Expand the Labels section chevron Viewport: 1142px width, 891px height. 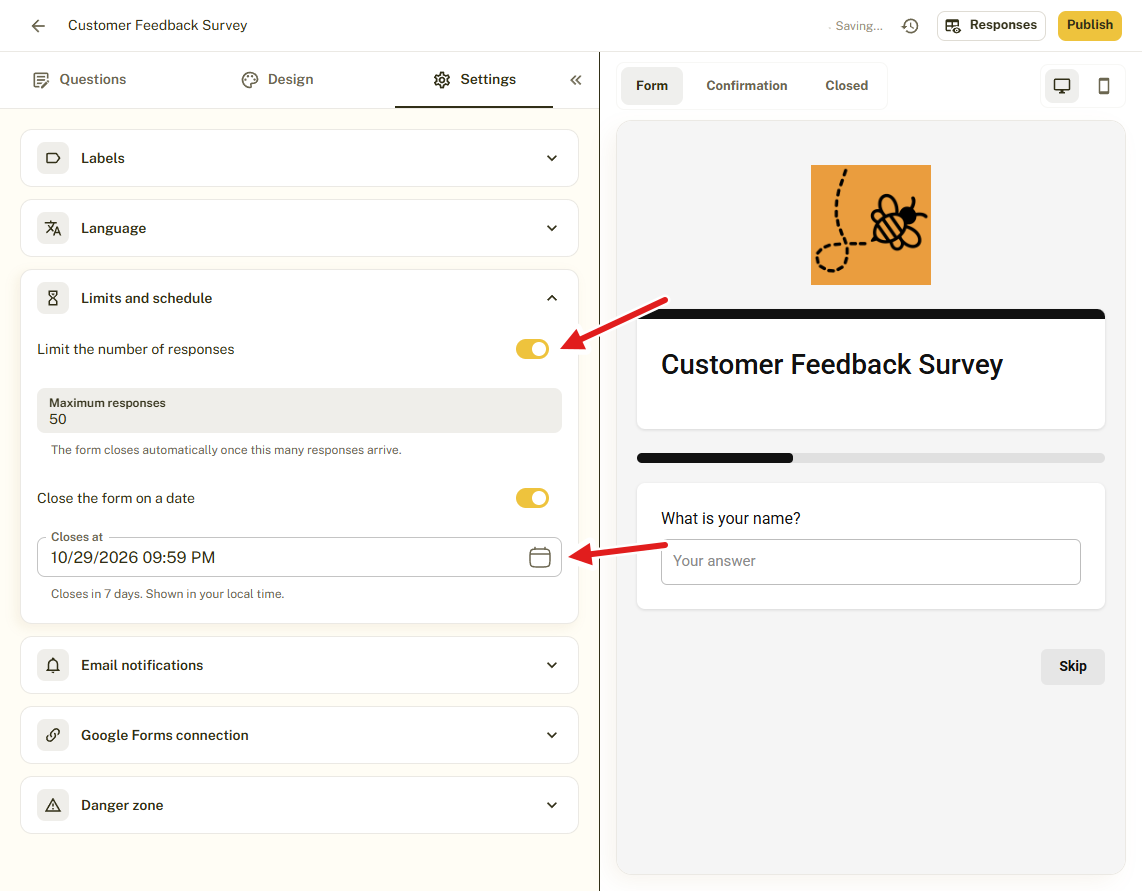pyautogui.click(x=552, y=158)
